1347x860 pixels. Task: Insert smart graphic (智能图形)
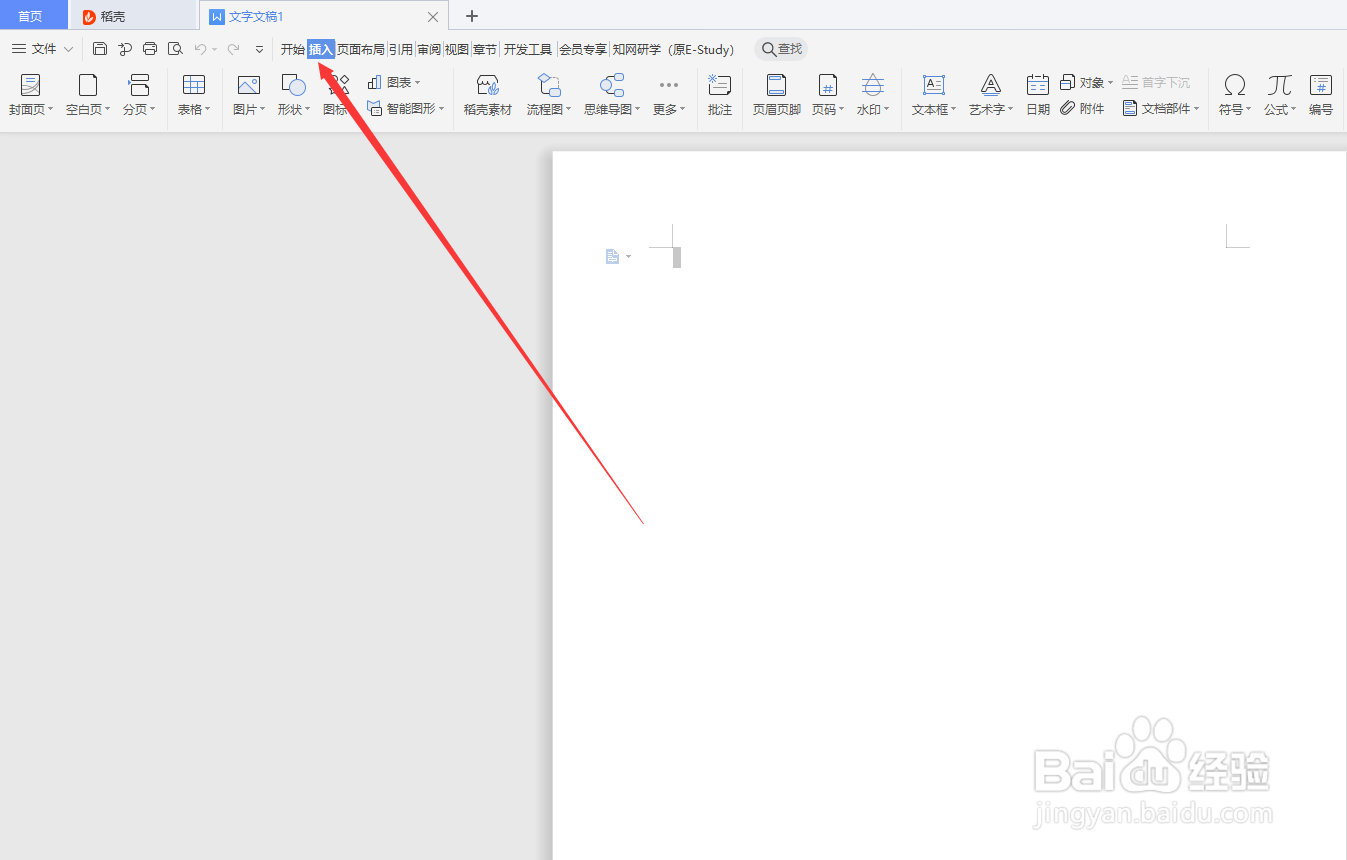pyautogui.click(x=406, y=108)
